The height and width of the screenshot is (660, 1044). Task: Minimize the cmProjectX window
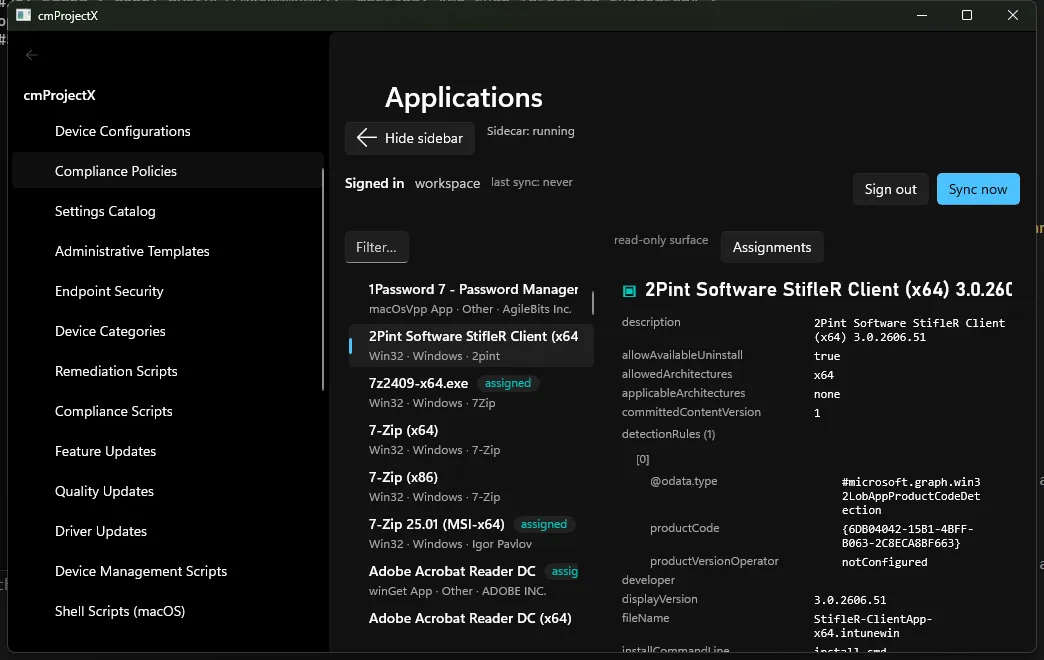921,15
